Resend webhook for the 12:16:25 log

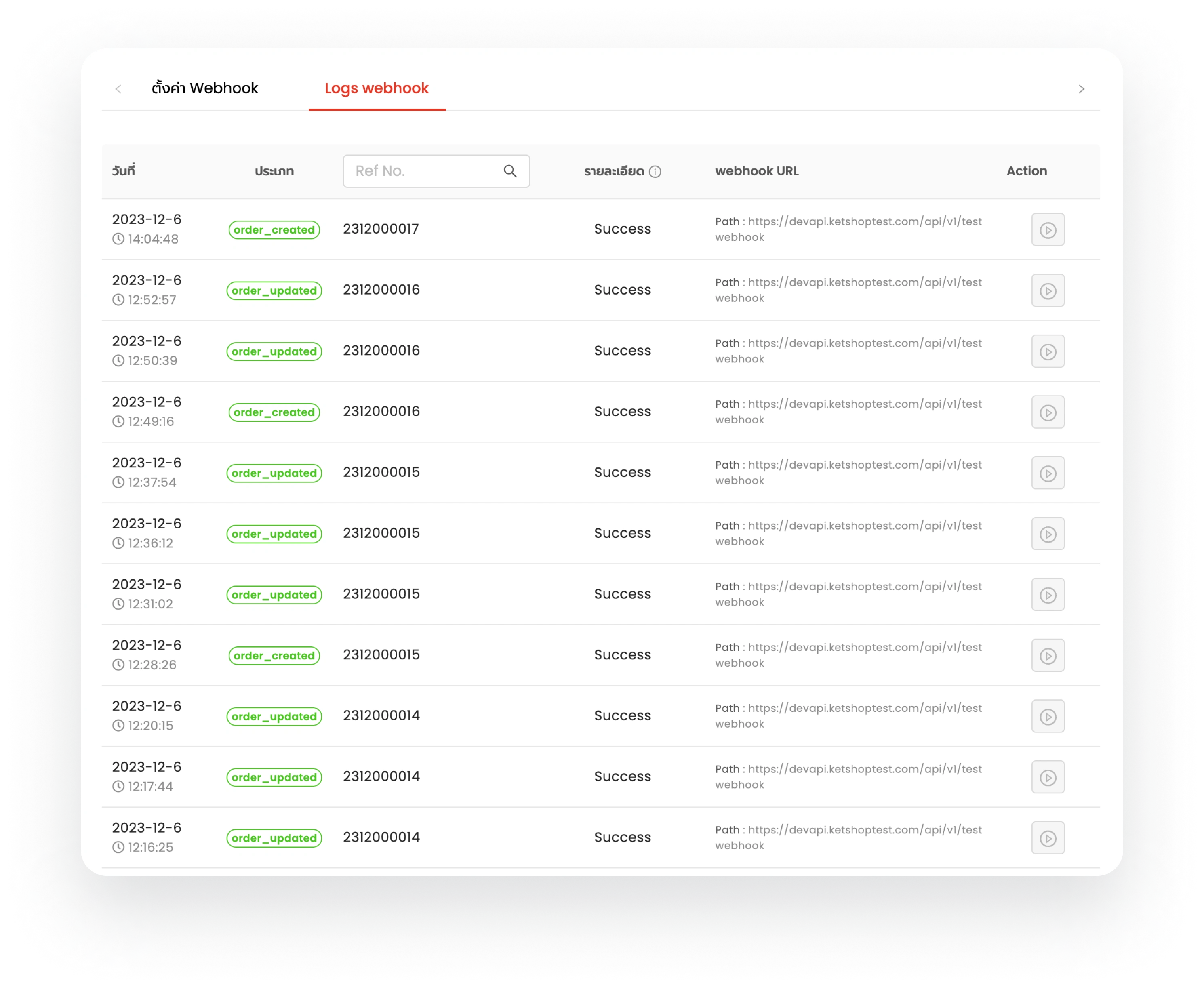pos(1047,838)
